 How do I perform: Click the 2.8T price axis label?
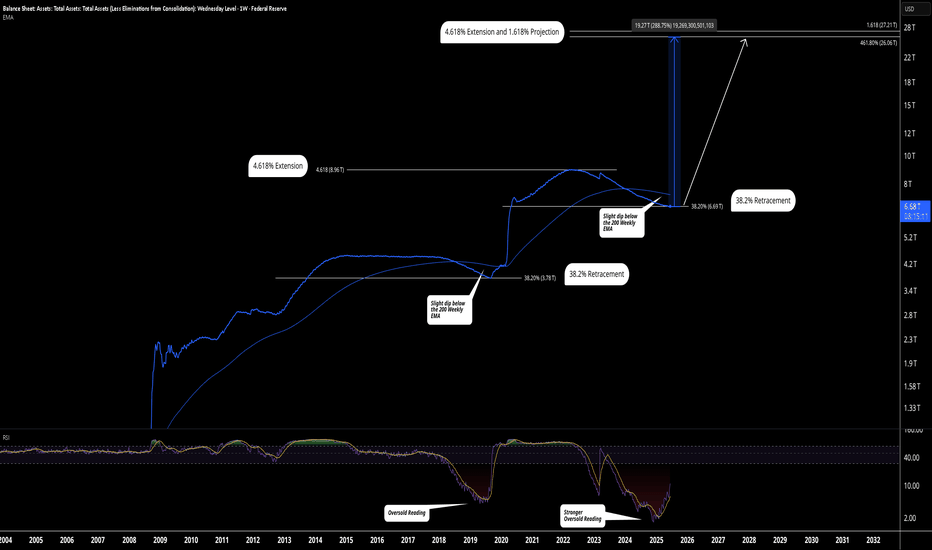tap(910, 315)
